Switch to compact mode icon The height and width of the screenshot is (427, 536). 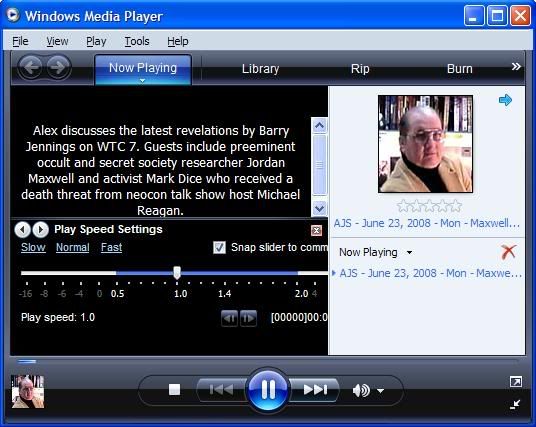pyautogui.click(x=515, y=404)
